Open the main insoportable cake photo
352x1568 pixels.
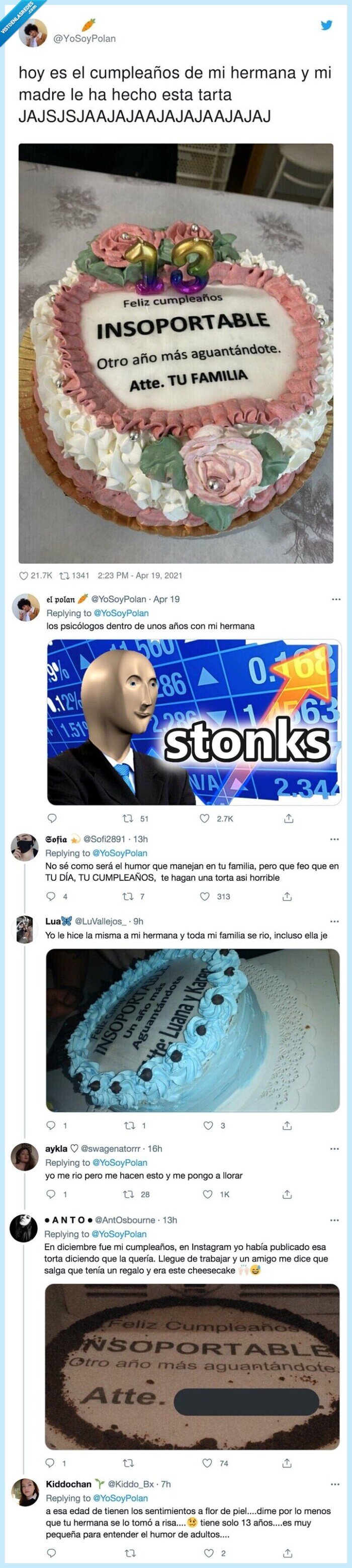(x=175, y=353)
